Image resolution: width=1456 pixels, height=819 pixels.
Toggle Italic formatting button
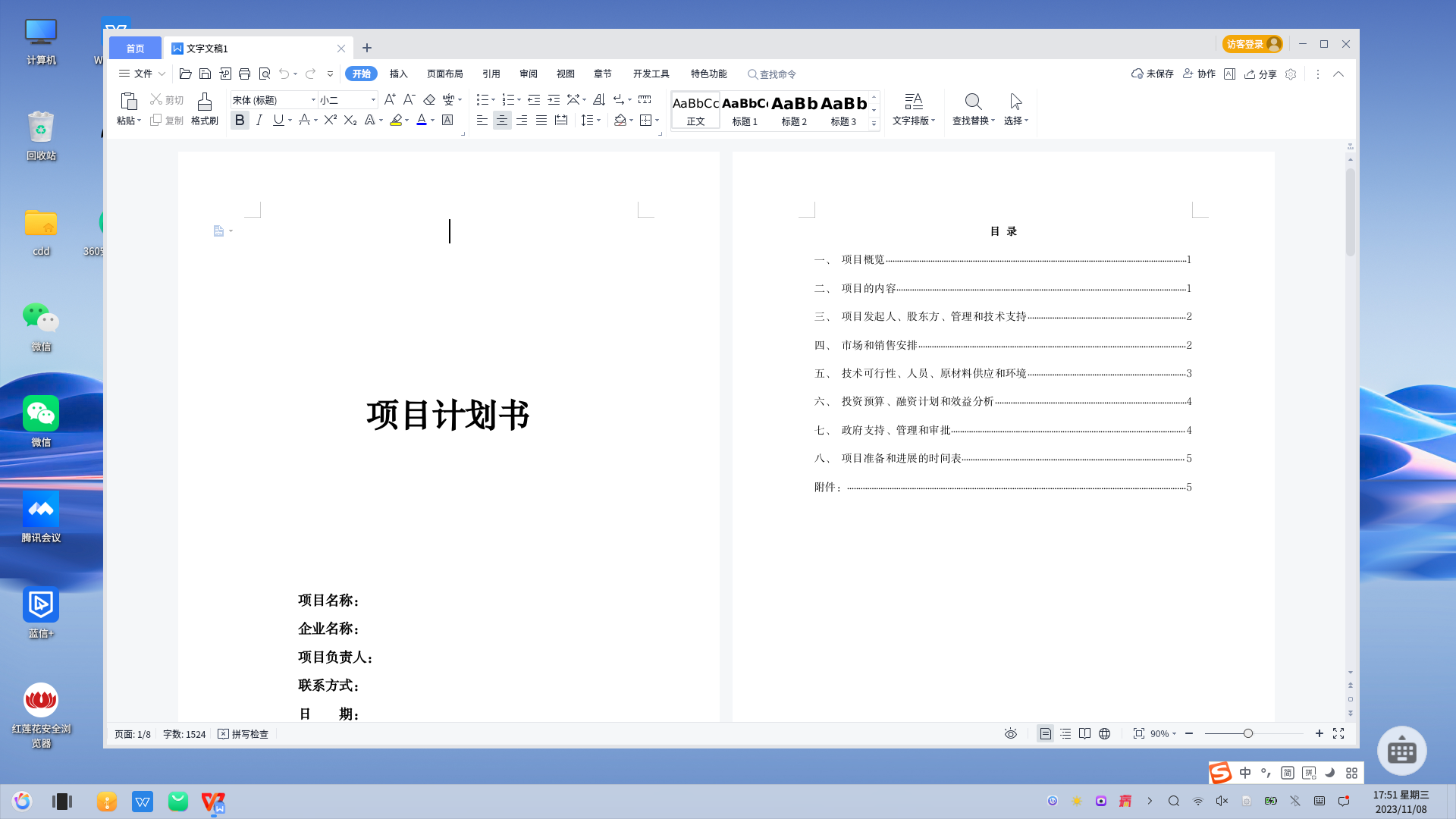click(259, 120)
